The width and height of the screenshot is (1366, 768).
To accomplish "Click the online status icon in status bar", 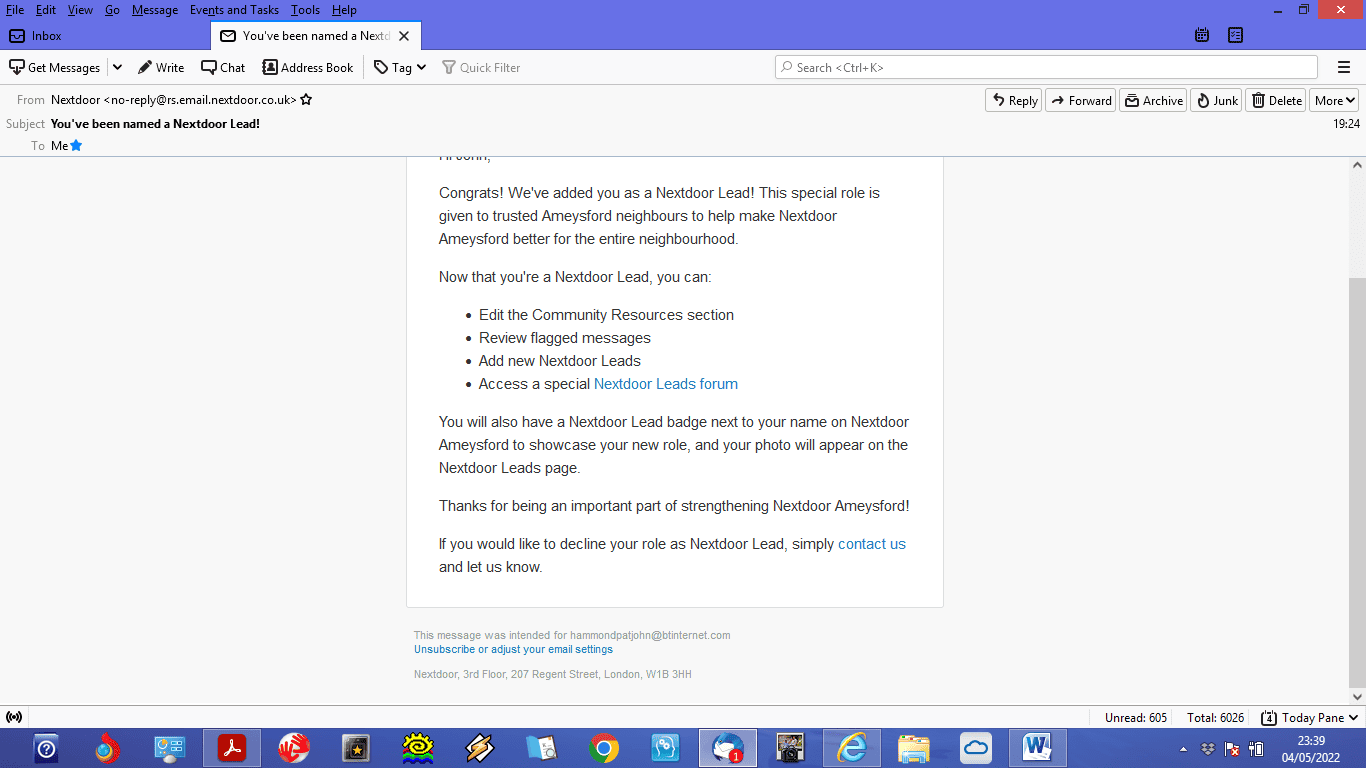I will click(x=14, y=717).
